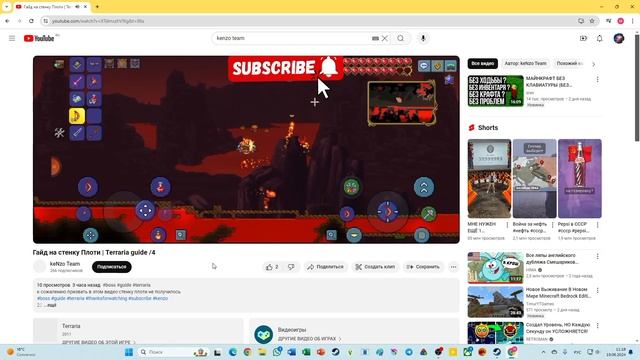Click the search magnifier button
Screen dimensions: 640x360
[400, 38]
